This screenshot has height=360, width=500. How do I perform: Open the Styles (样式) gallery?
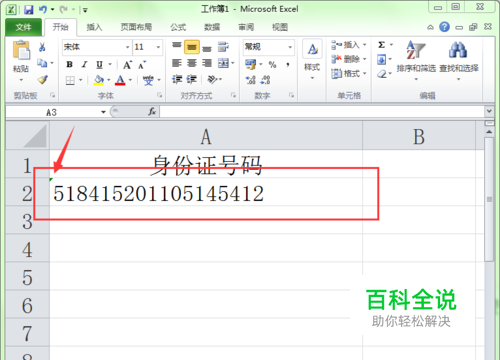(x=312, y=60)
